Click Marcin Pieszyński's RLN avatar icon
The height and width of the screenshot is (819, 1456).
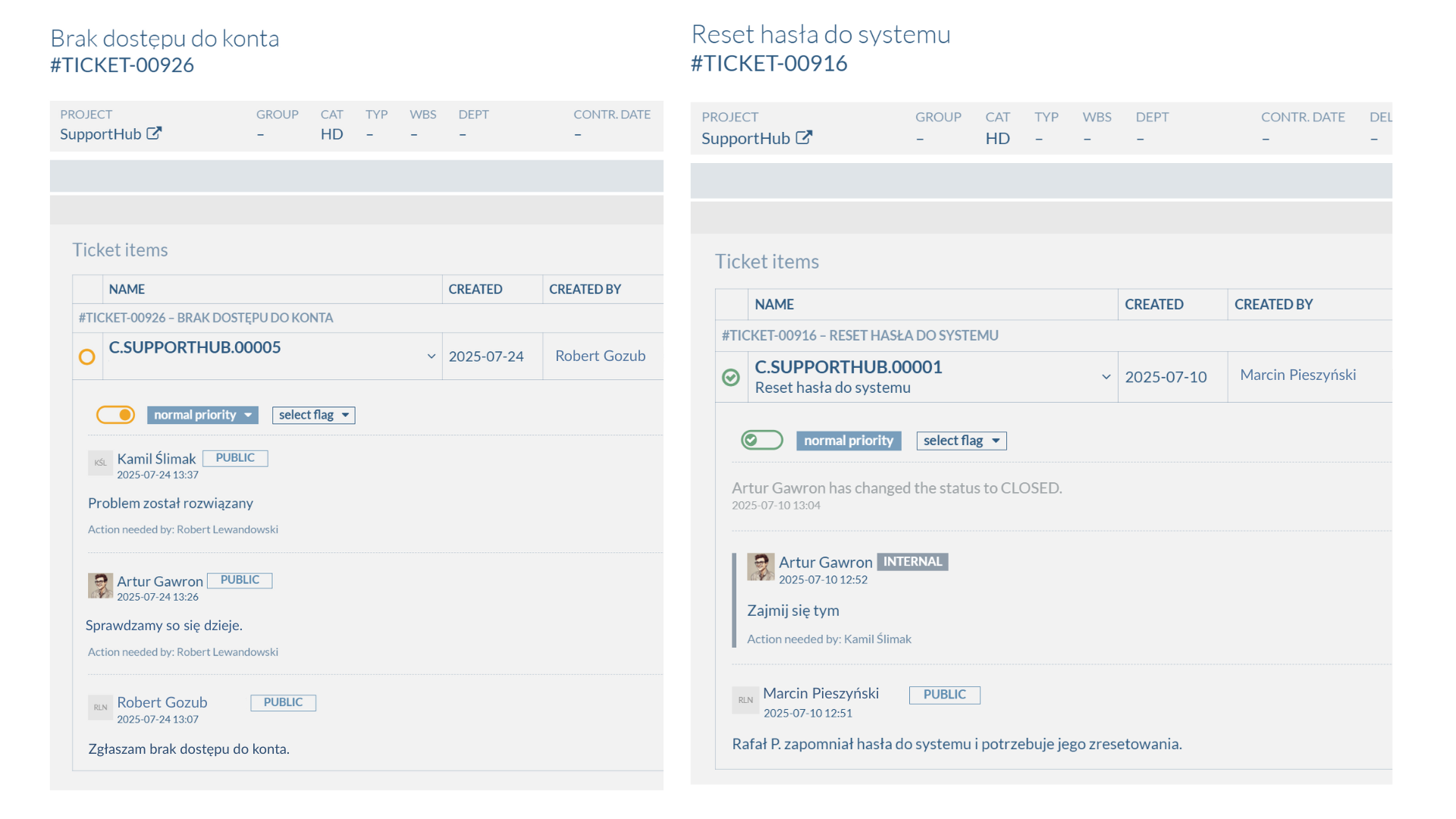(745, 700)
